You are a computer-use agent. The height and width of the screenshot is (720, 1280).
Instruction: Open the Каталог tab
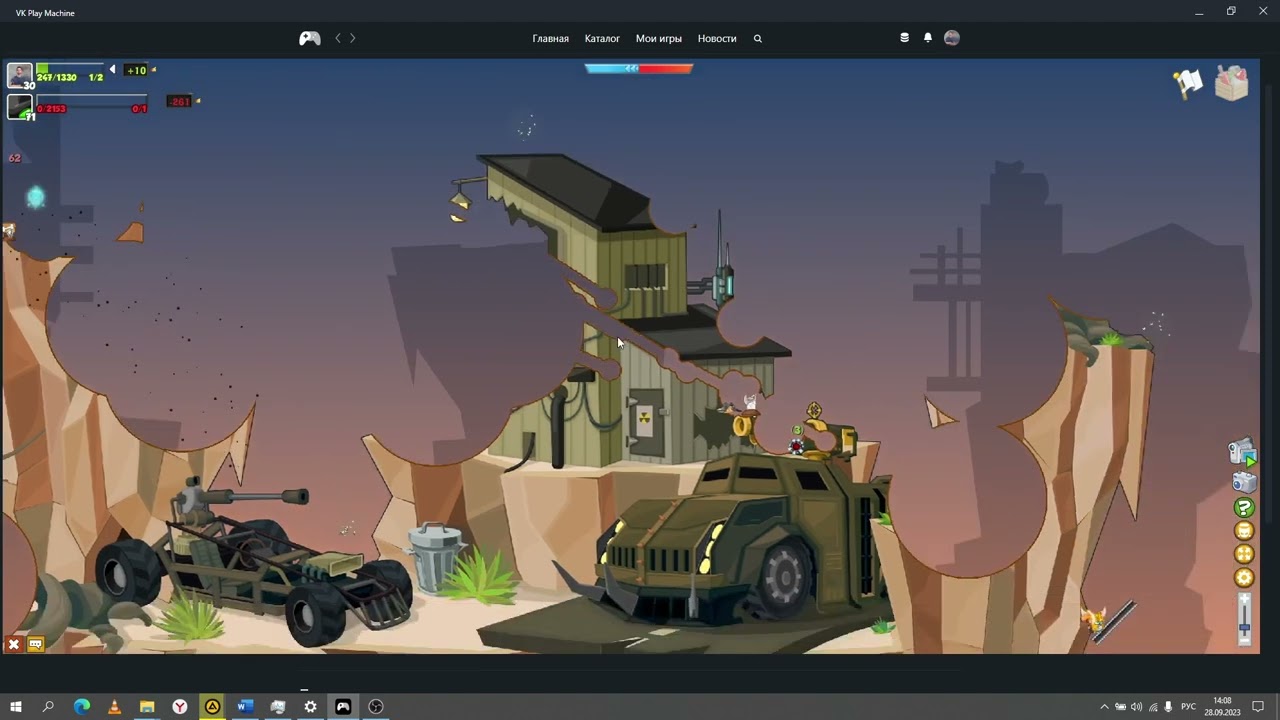pyautogui.click(x=602, y=38)
